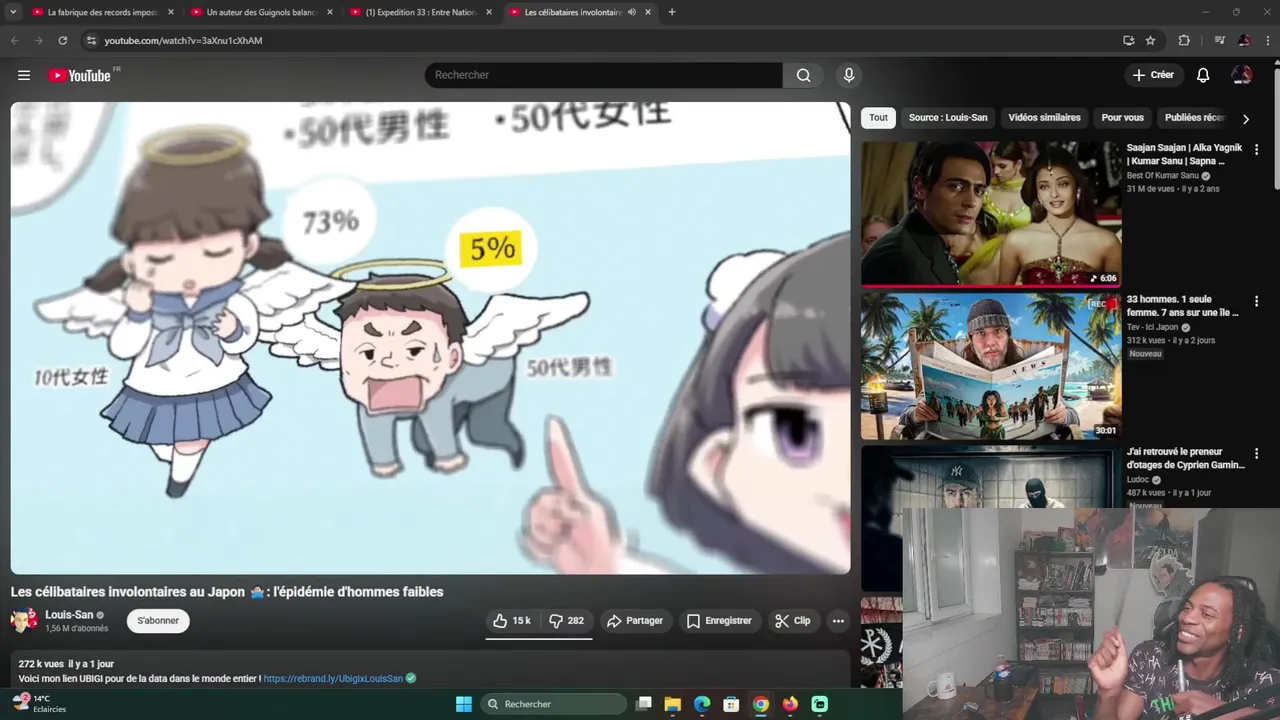
Task: Dislike the video with 282 thumbs-down
Action: click(x=567, y=621)
